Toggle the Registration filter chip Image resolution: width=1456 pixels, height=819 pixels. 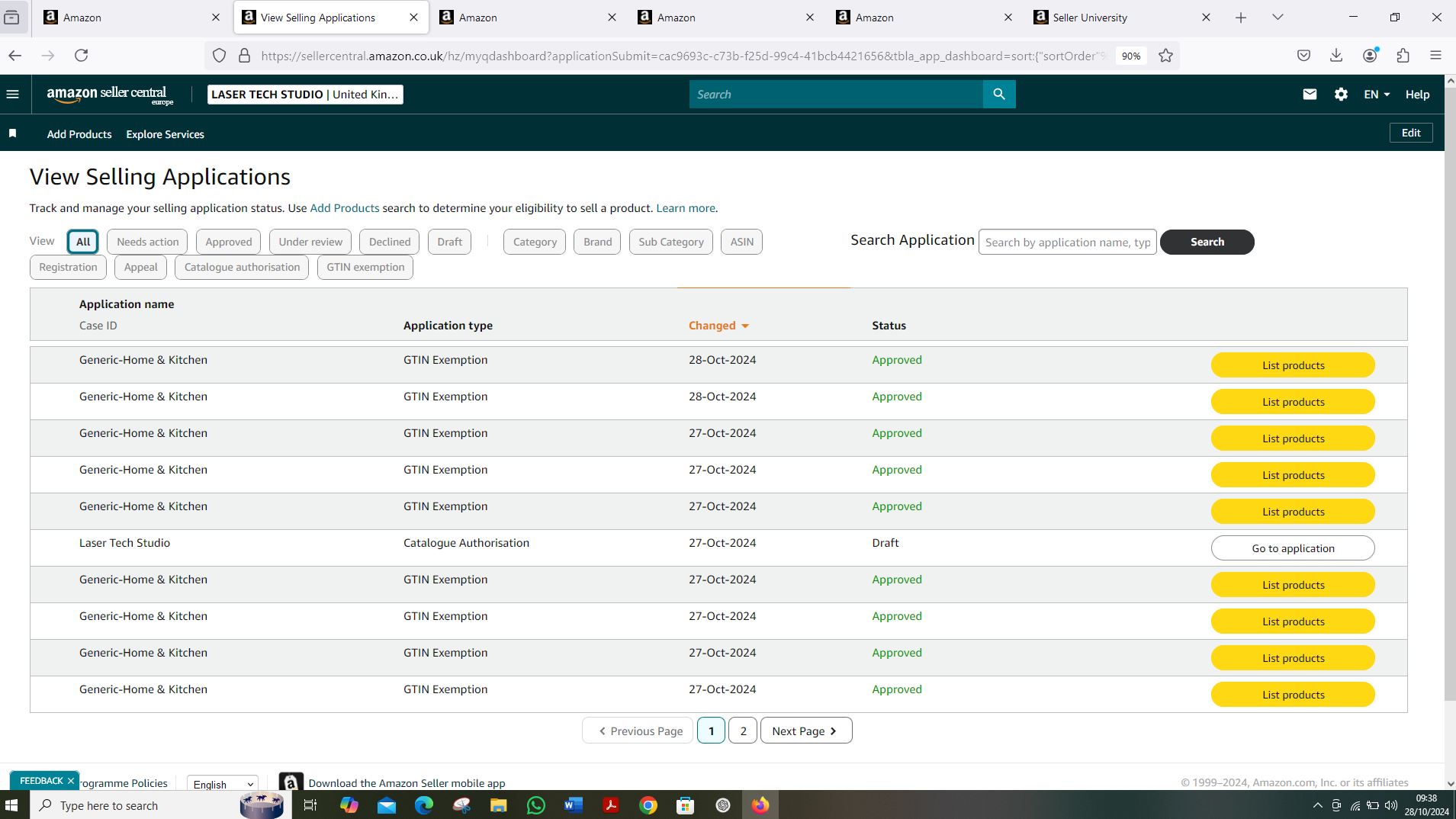[68, 267]
